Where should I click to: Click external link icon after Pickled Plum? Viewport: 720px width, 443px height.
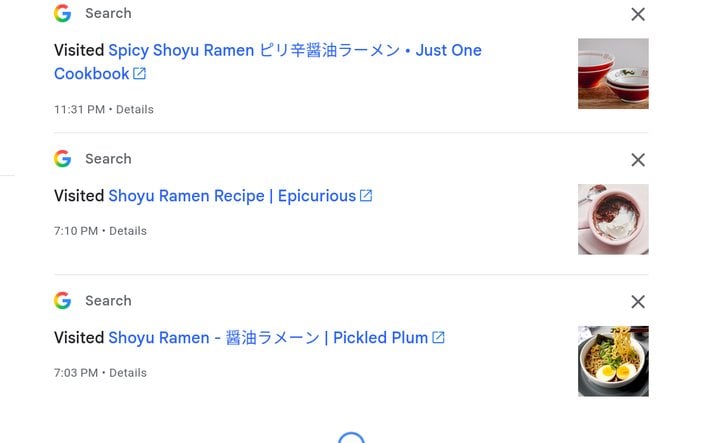pos(439,337)
